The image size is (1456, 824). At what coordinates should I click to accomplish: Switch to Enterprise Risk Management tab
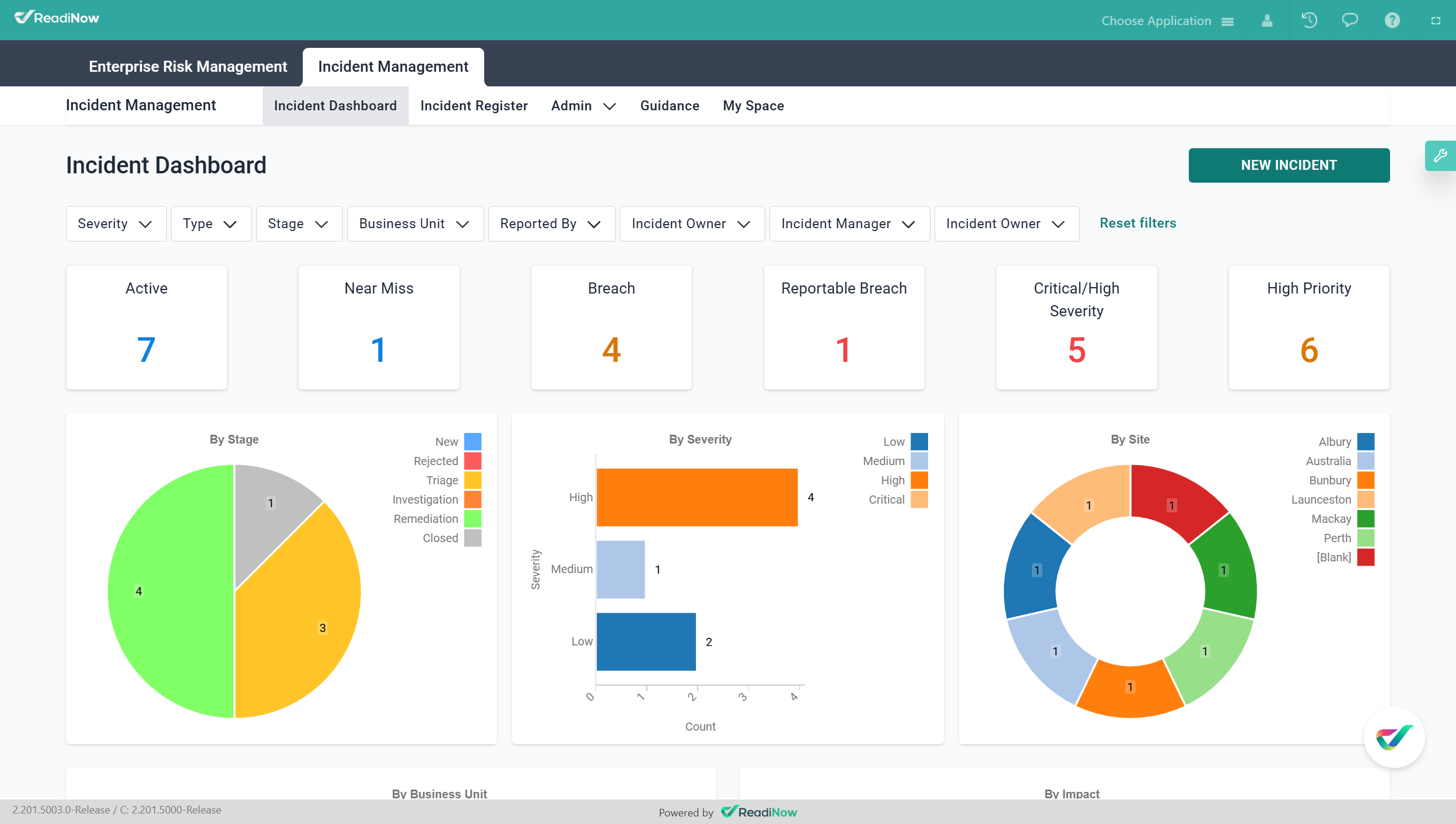188,67
